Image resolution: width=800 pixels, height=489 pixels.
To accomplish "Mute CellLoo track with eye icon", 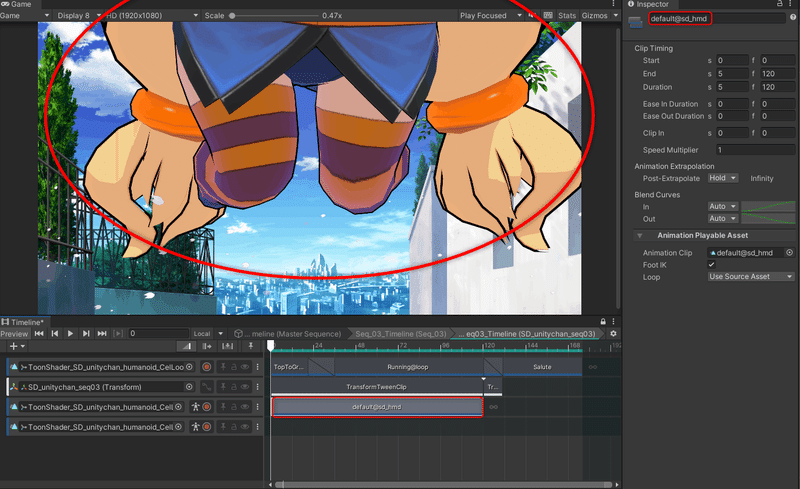I will tap(245, 366).
